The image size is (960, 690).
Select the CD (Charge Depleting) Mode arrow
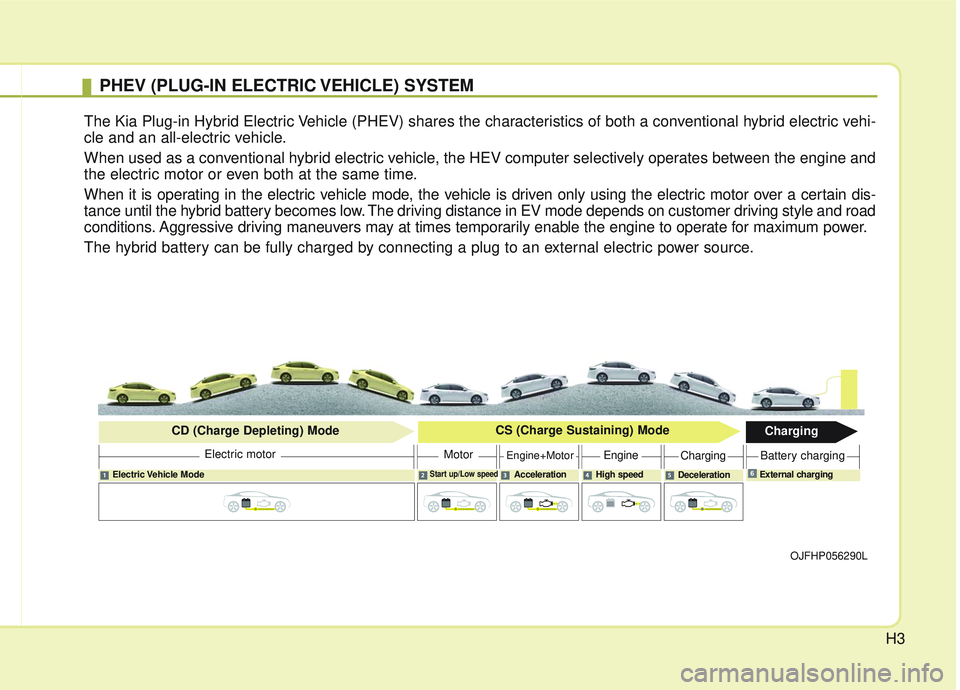(x=253, y=431)
